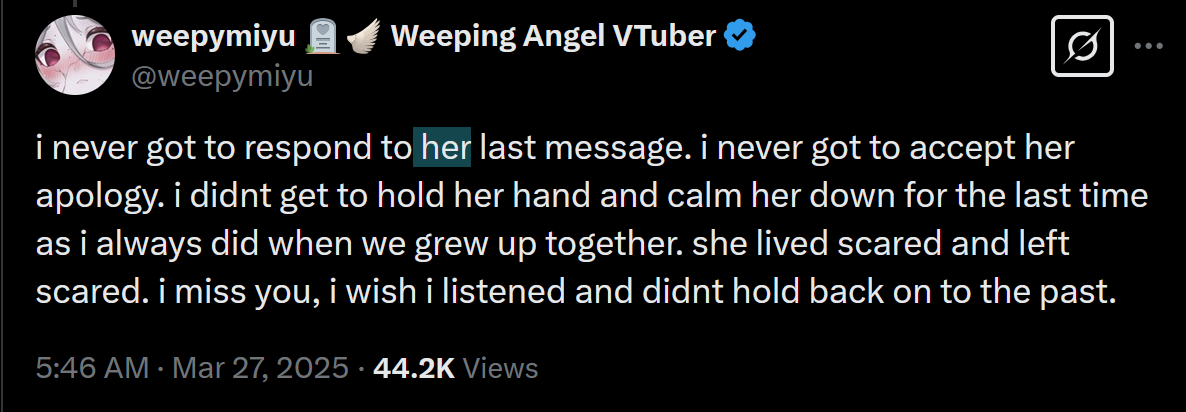Click the 44.2K view count number

click(414, 368)
